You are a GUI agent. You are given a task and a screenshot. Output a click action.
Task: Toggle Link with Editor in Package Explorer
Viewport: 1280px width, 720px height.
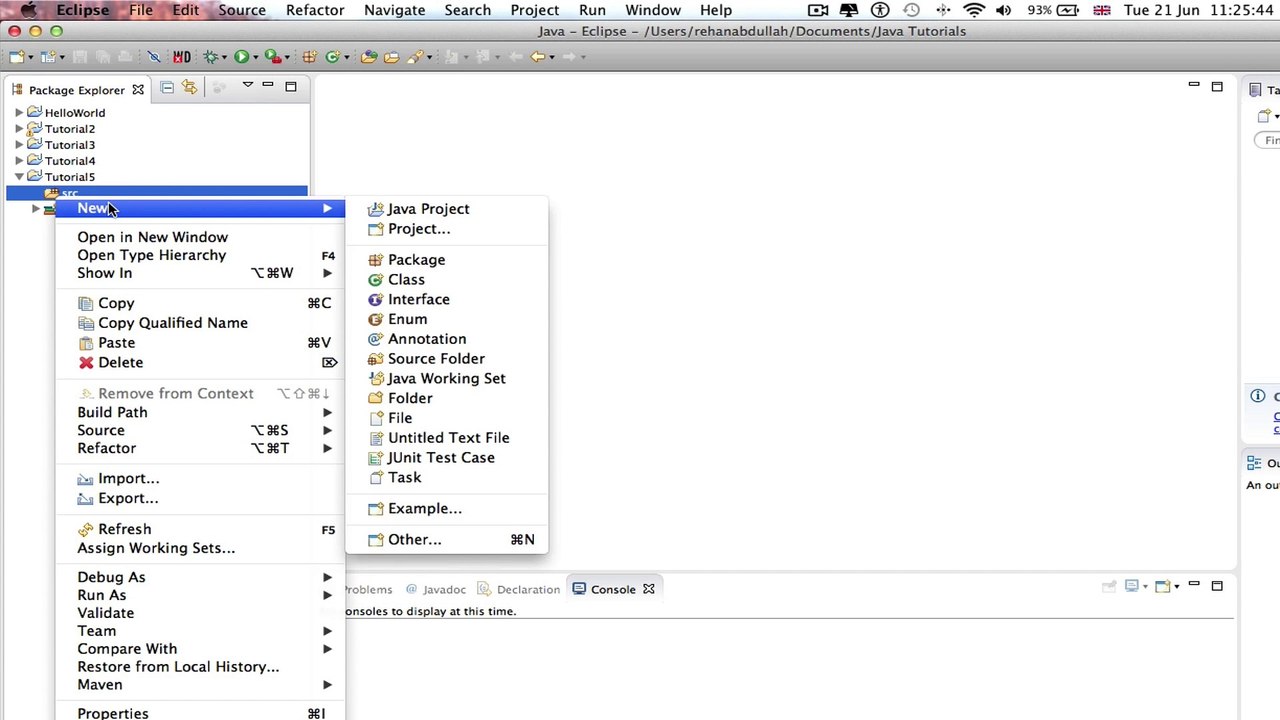[189, 88]
